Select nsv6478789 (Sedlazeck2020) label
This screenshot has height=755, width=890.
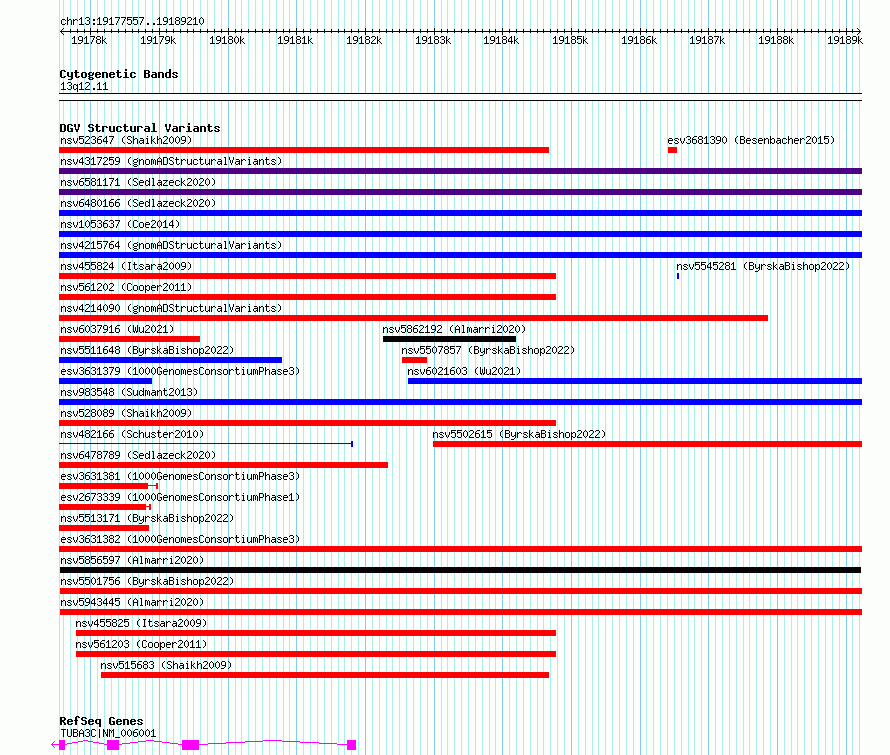138,455
